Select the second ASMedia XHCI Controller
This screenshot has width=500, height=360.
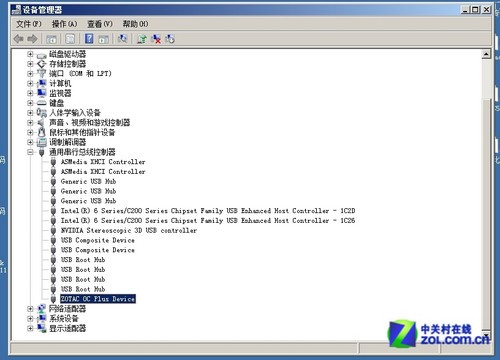click(x=103, y=172)
